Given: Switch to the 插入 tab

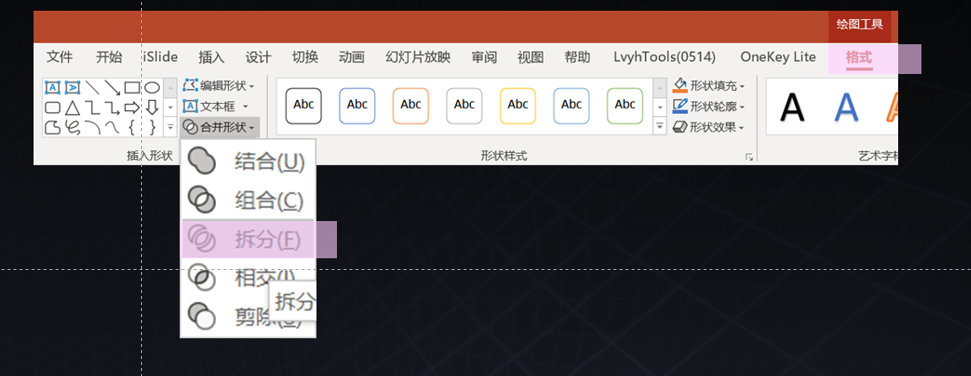Looking at the screenshot, I should coord(211,58).
